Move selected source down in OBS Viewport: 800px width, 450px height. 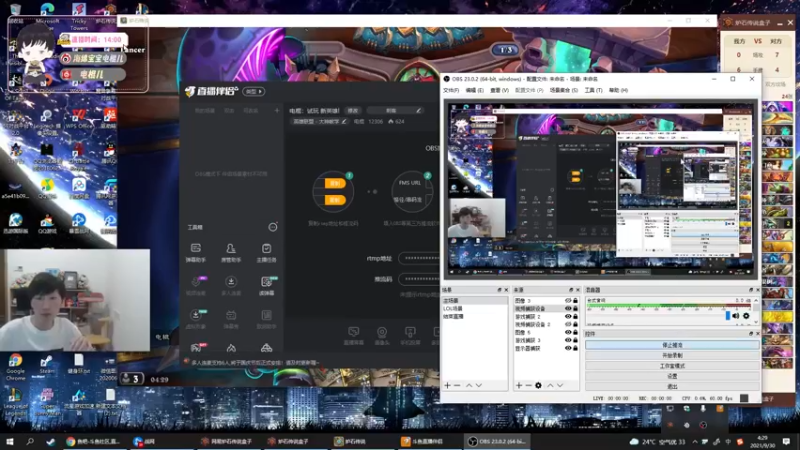coord(560,385)
